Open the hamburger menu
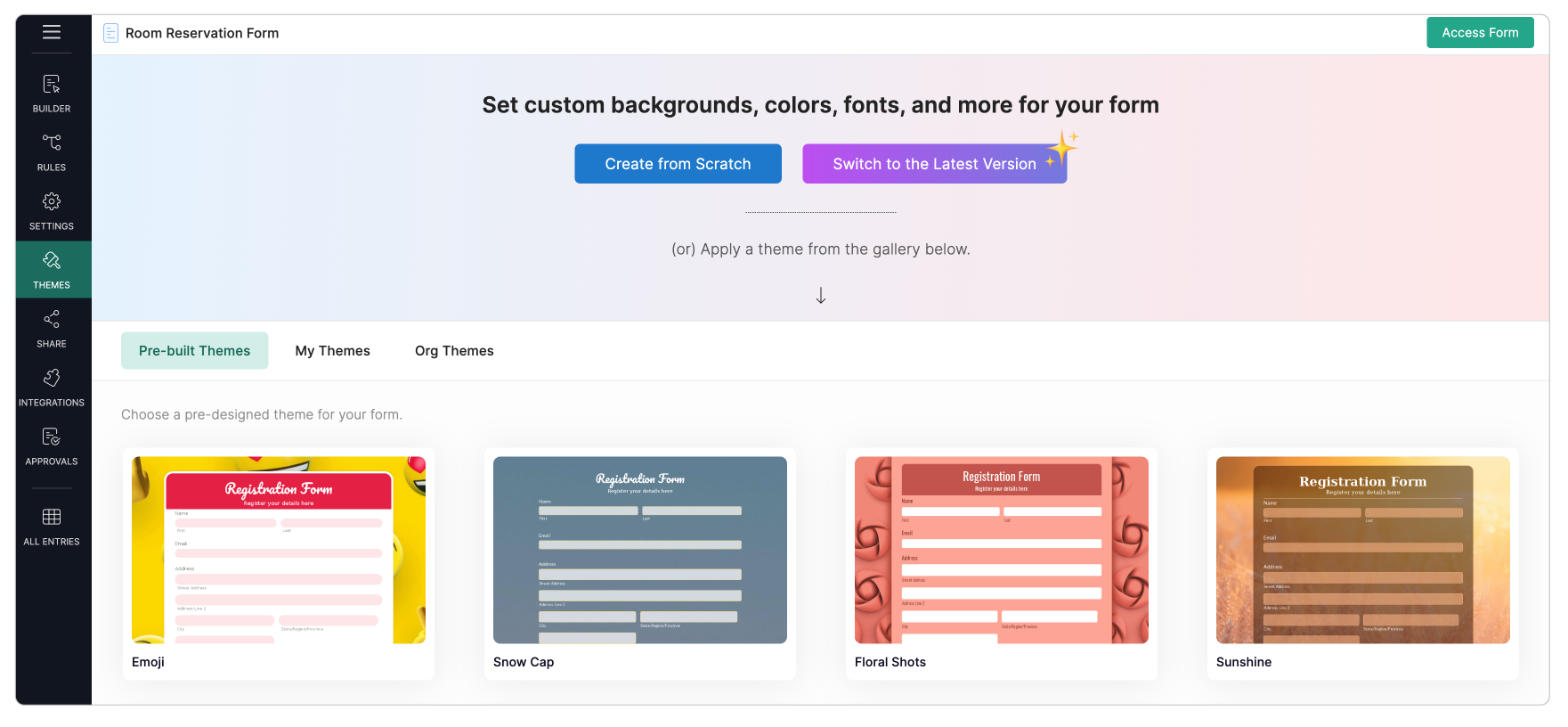 (x=52, y=33)
